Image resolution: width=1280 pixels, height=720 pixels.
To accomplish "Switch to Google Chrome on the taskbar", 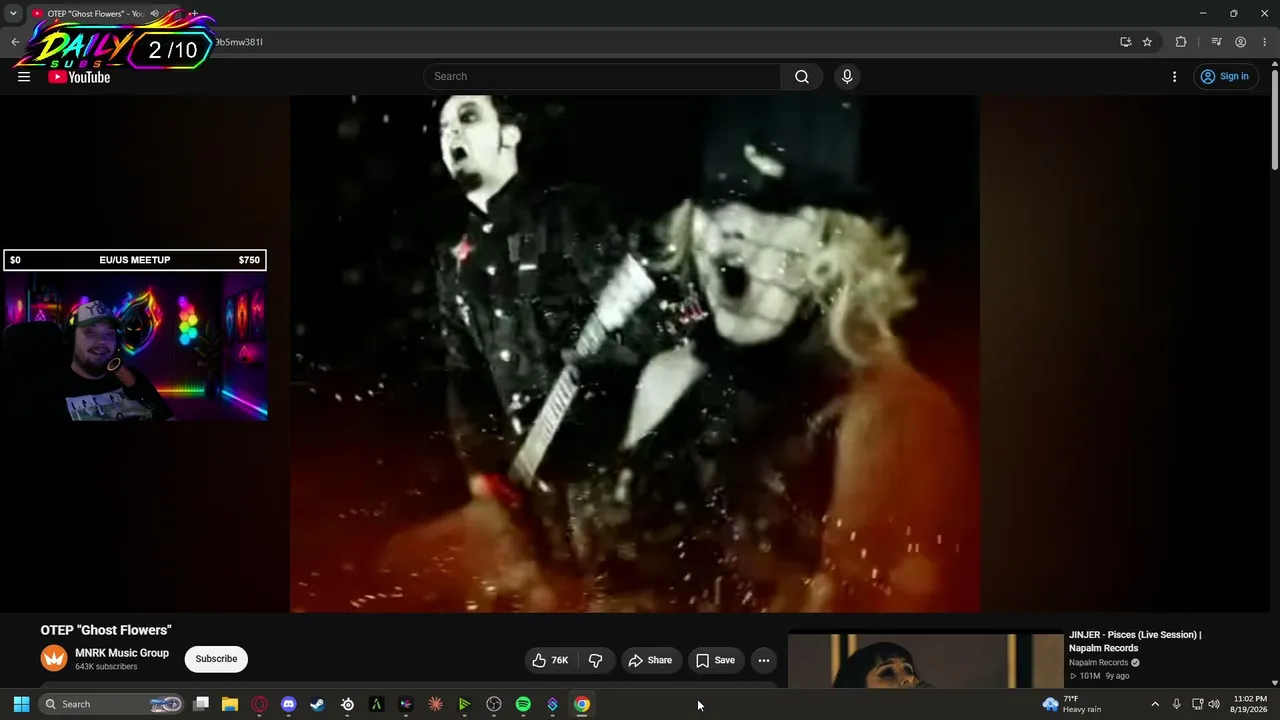I will click(582, 704).
